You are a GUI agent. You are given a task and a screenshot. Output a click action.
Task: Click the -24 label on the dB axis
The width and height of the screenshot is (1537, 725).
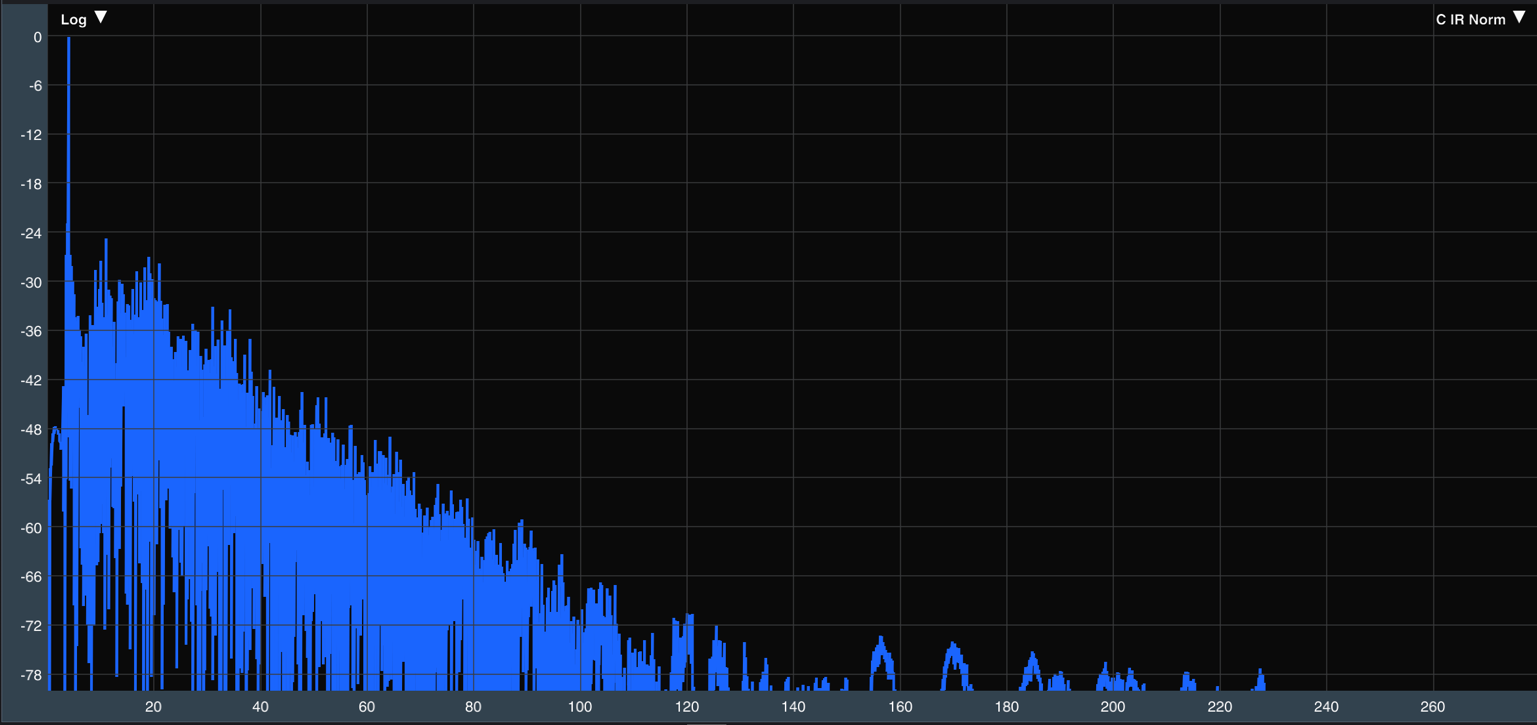33,233
